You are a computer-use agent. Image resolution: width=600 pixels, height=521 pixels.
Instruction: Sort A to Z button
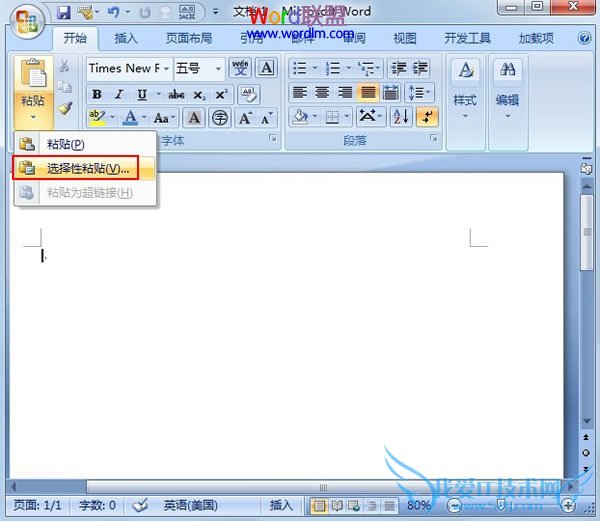click(x=401, y=116)
